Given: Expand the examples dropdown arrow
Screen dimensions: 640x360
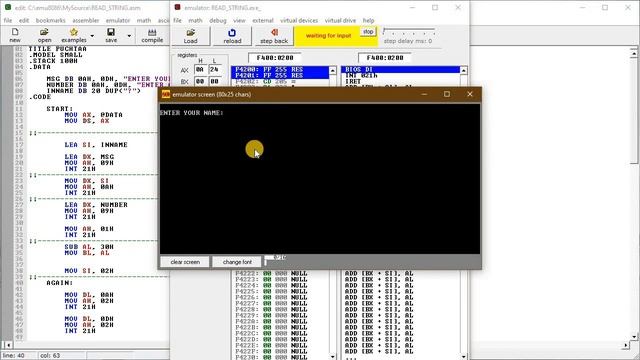Looking at the screenshot, I should [92, 36].
